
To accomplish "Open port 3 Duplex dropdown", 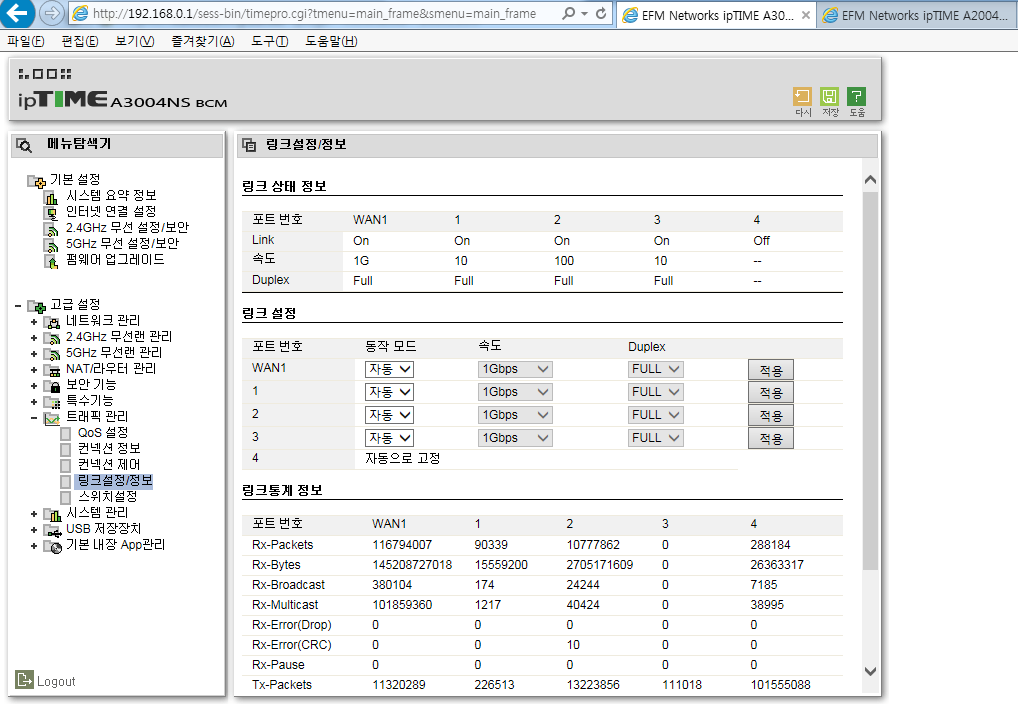I will coord(656,438).
